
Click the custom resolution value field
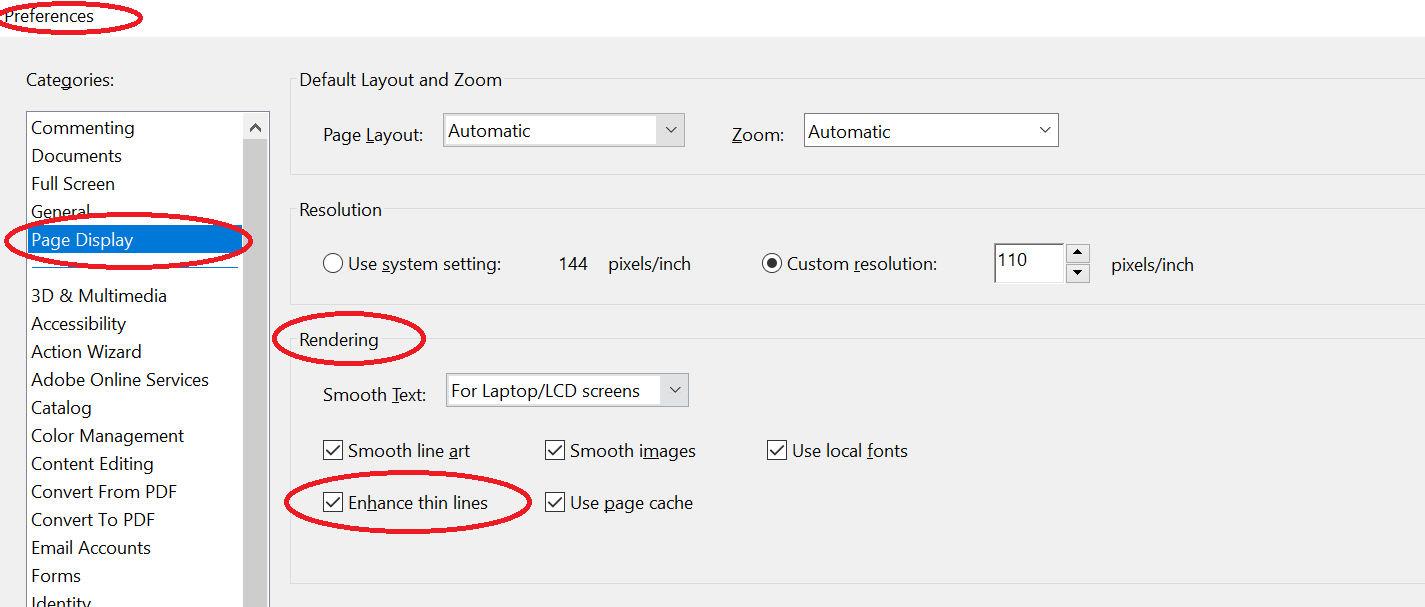1027,262
